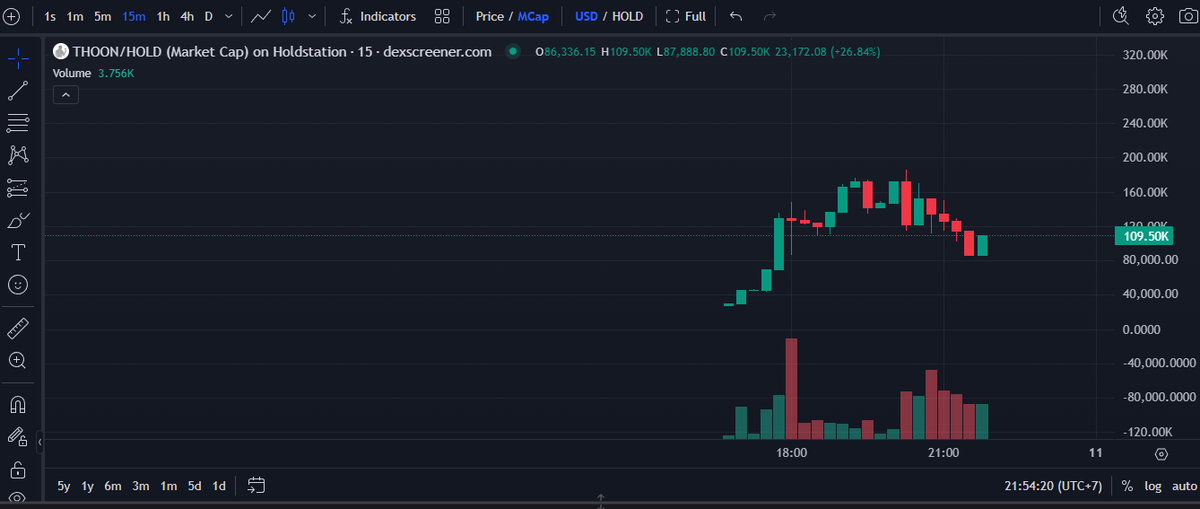
Task: Open the forecasting and measurement tools
Action: pos(17,187)
